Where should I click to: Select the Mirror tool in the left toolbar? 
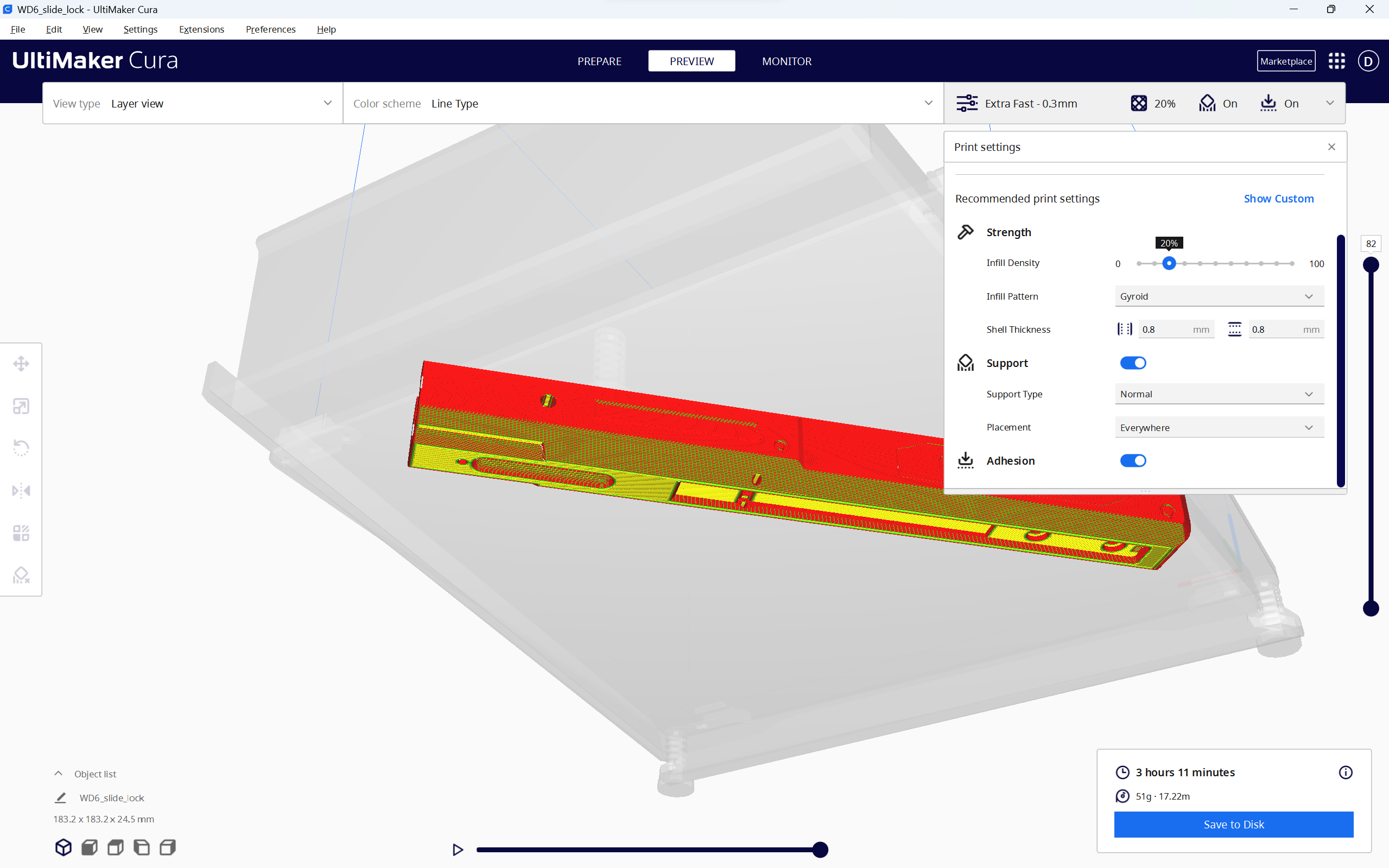point(21,491)
